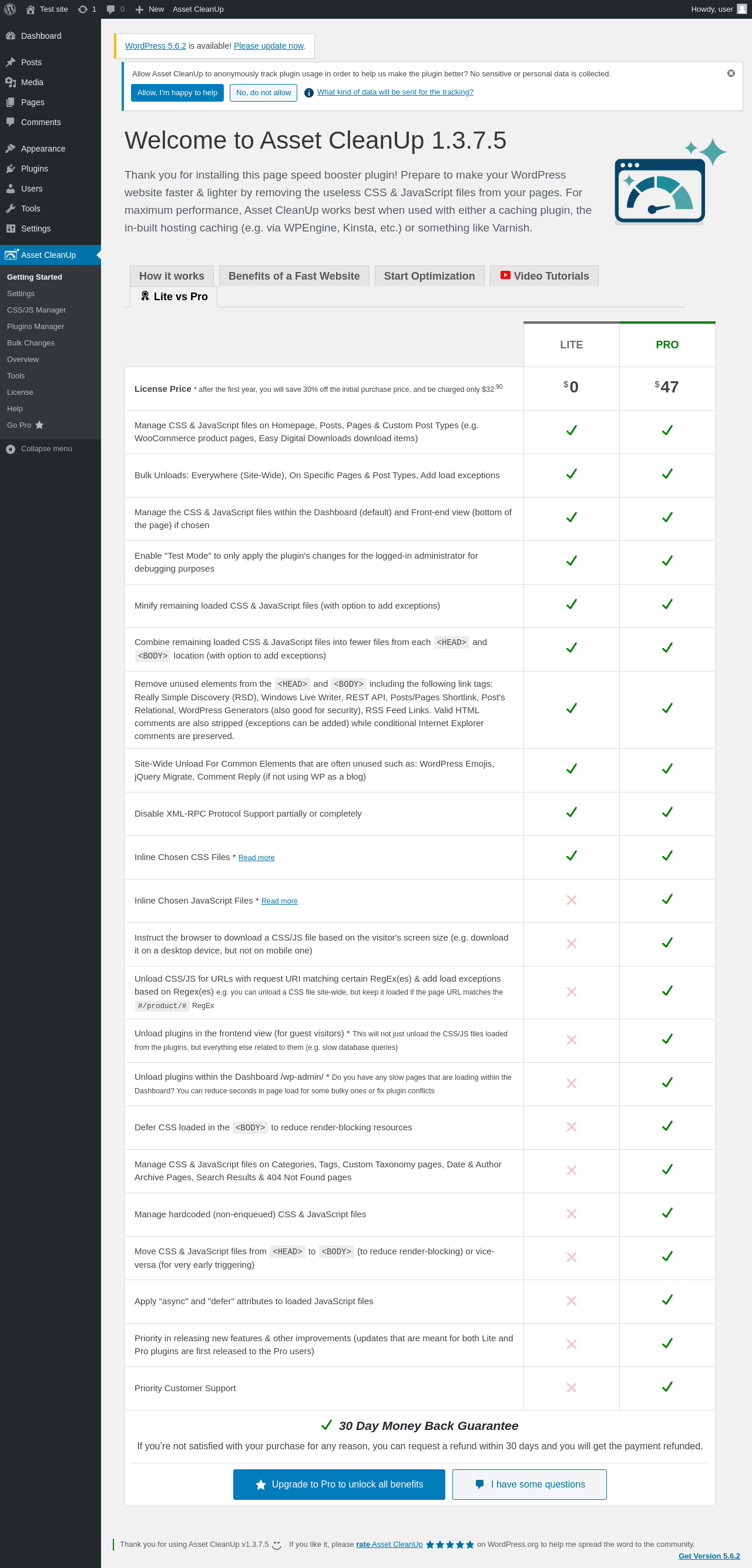
Task: Click the Comments icon in sidebar
Action: click(x=11, y=122)
